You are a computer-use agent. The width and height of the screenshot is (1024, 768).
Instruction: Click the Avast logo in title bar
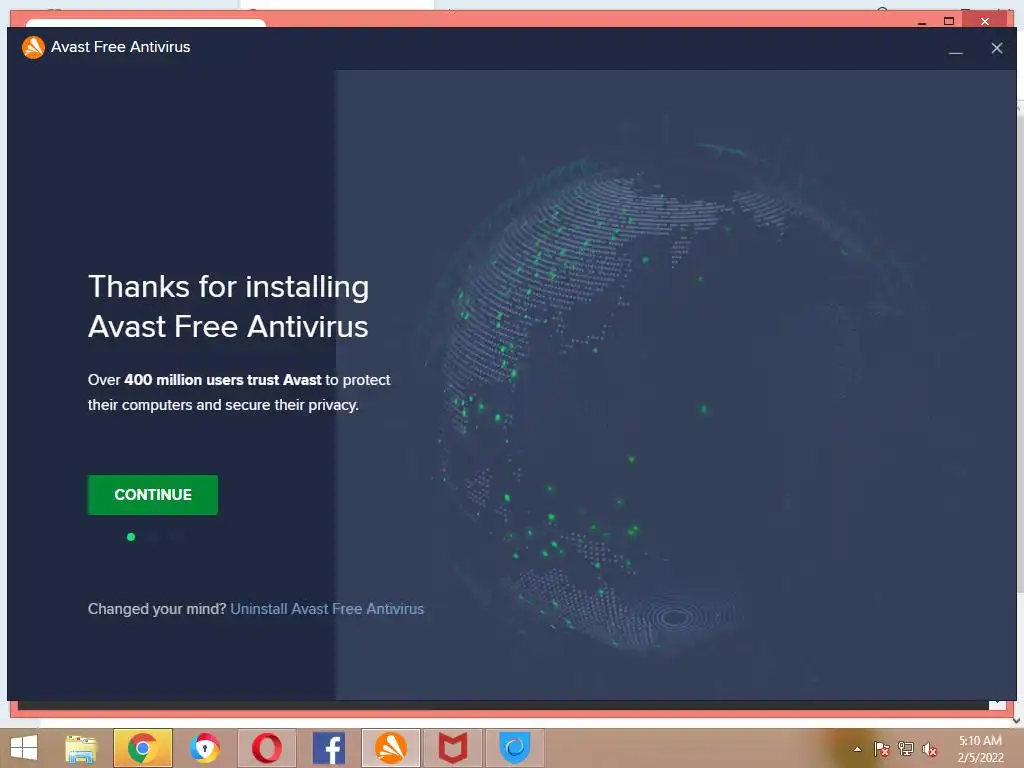coord(33,47)
